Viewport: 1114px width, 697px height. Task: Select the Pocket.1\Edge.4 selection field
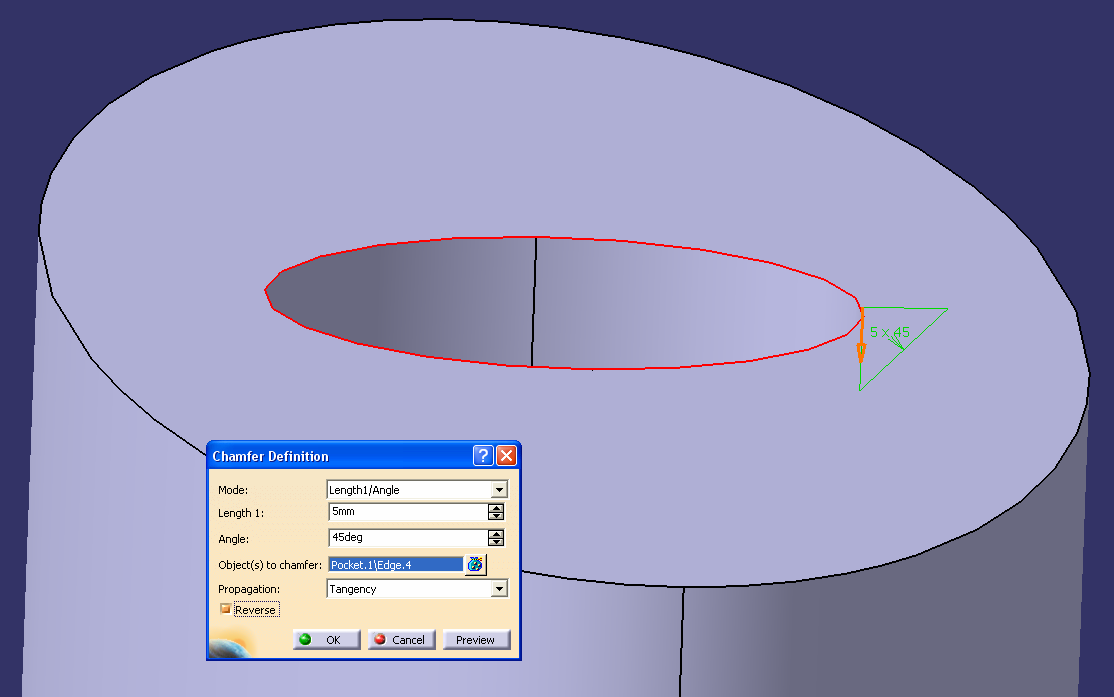(x=396, y=565)
